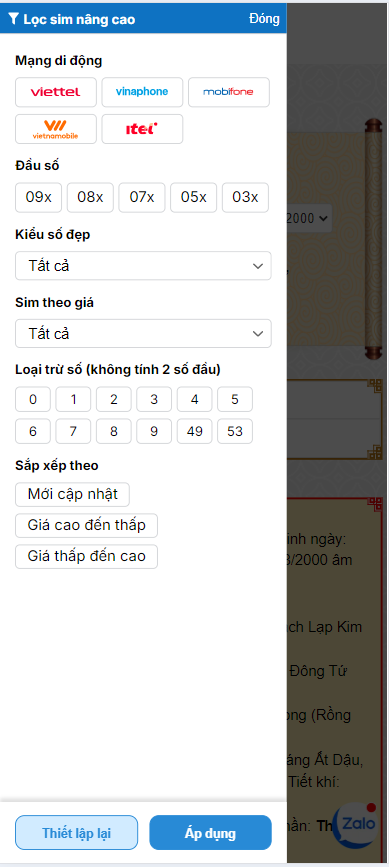Sort by Mới cập nhật
This screenshot has width=389, height=867.
(x=72, y=494)
